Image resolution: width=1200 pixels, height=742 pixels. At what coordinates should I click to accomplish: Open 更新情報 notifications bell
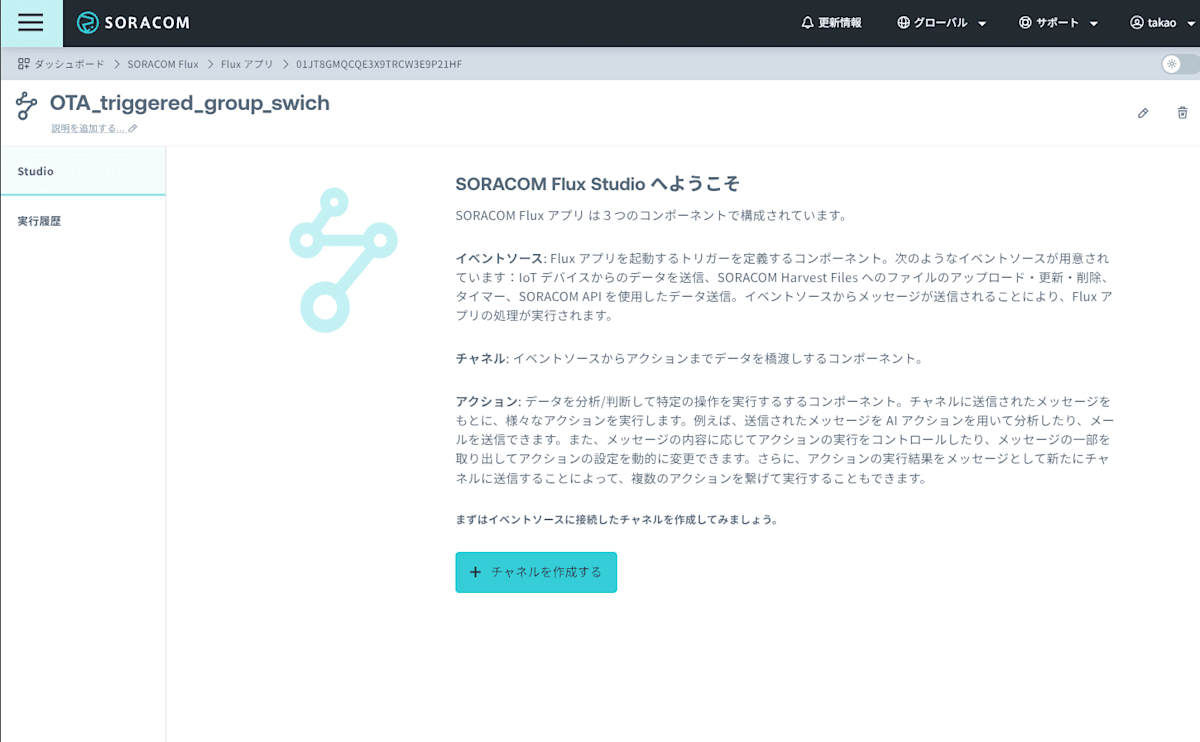pos(832,23)
